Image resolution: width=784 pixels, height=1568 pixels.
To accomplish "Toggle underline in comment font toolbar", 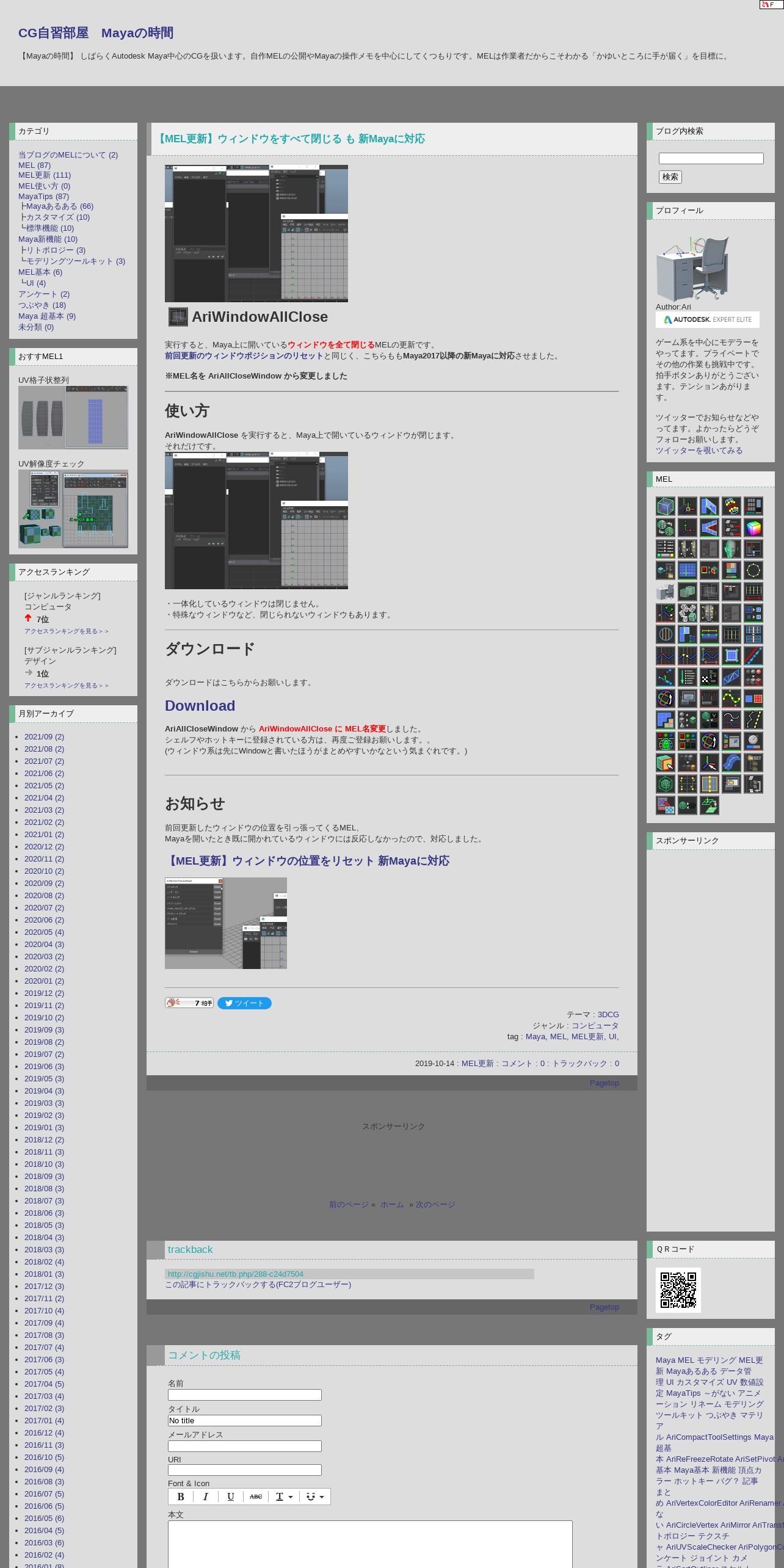I will (230, 1497).
